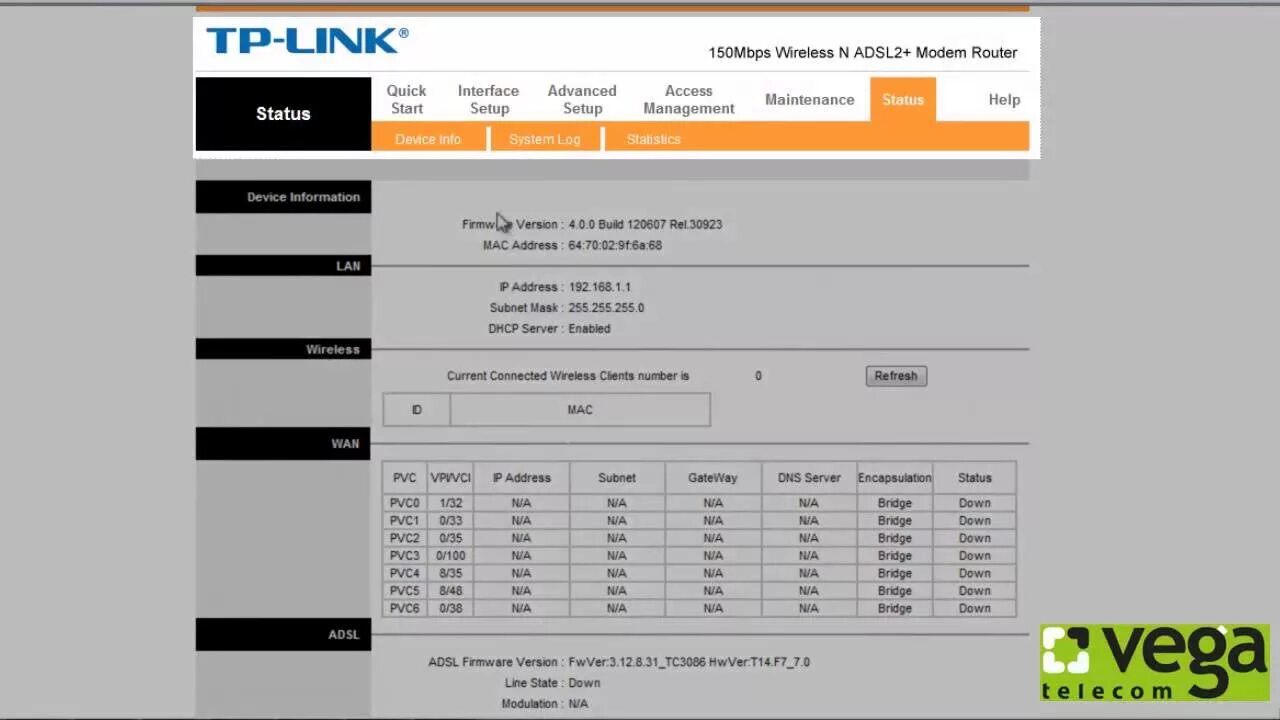Click the Status column header in WAN table
Viewport: 1280px width, 720px height.
point(974,478)
